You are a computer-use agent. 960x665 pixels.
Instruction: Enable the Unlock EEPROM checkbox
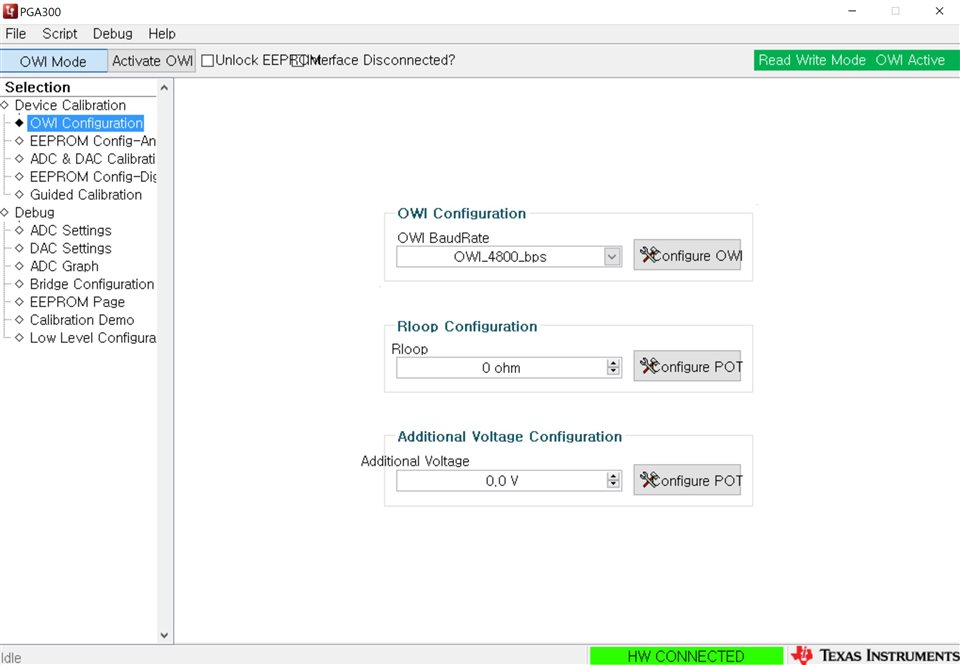point(208,61)
